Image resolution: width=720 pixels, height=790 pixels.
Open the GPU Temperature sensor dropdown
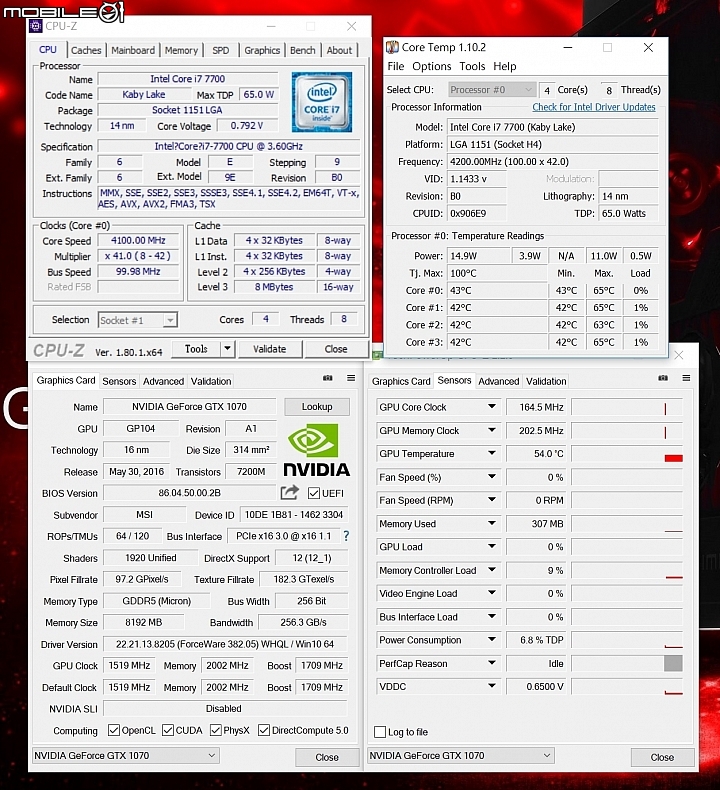(x=492, y=453)
